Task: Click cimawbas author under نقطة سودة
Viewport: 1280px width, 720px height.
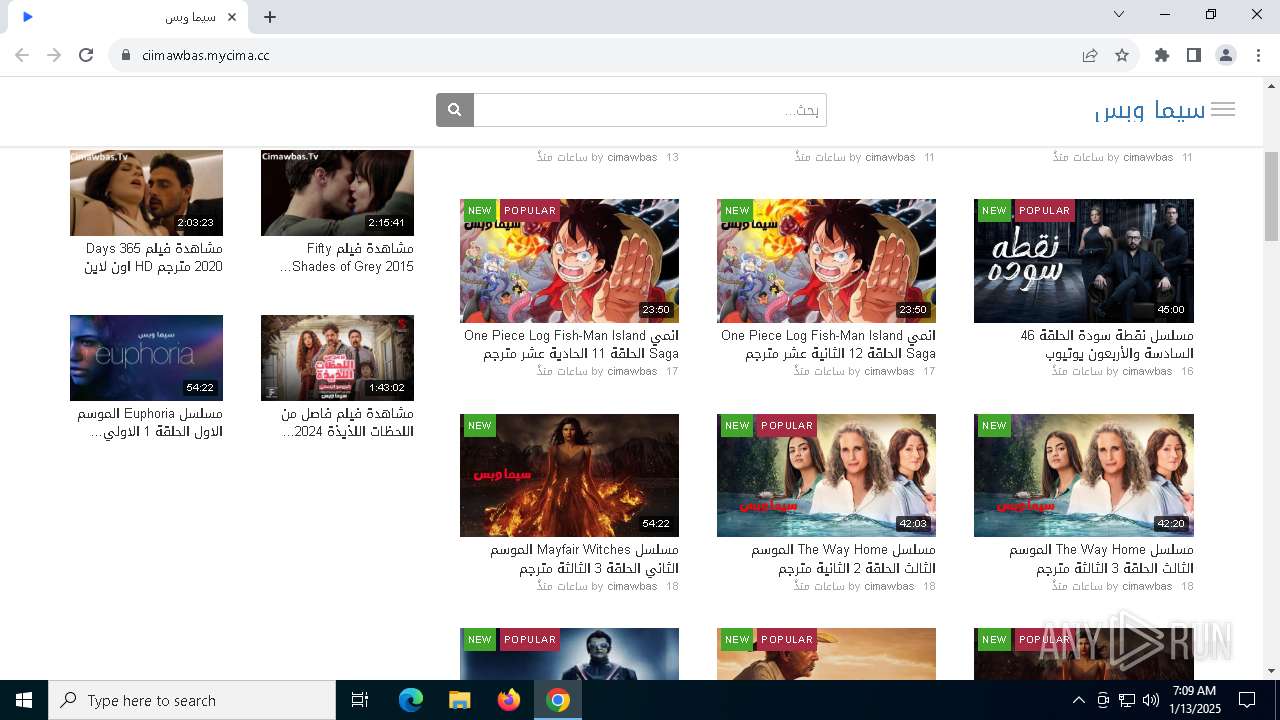Action: point(1147,371)
